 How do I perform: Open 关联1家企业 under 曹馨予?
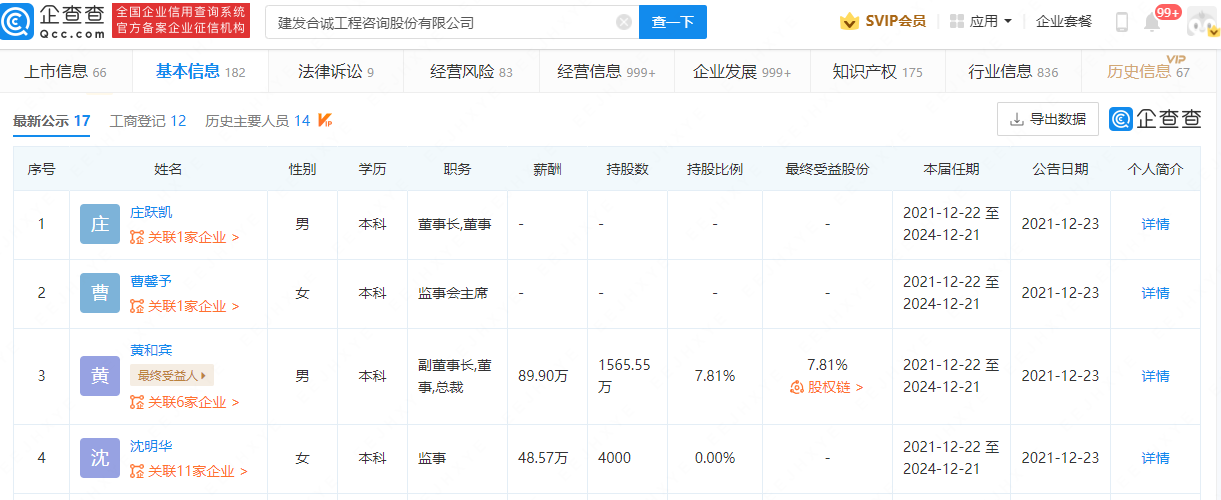[186, 307]
